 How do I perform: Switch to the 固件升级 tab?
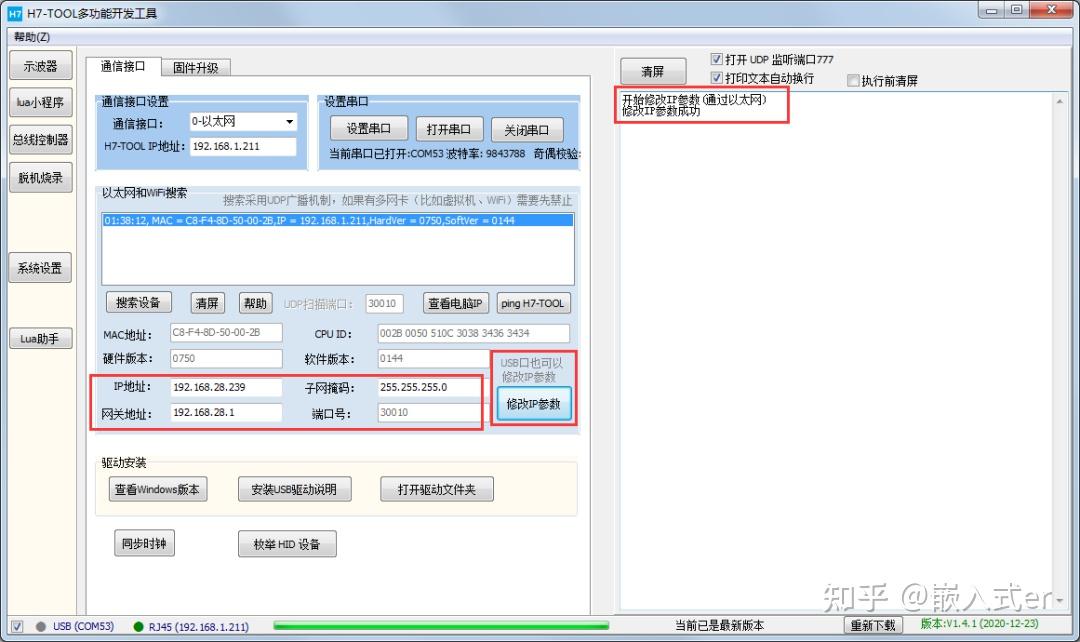pos(196,67)
